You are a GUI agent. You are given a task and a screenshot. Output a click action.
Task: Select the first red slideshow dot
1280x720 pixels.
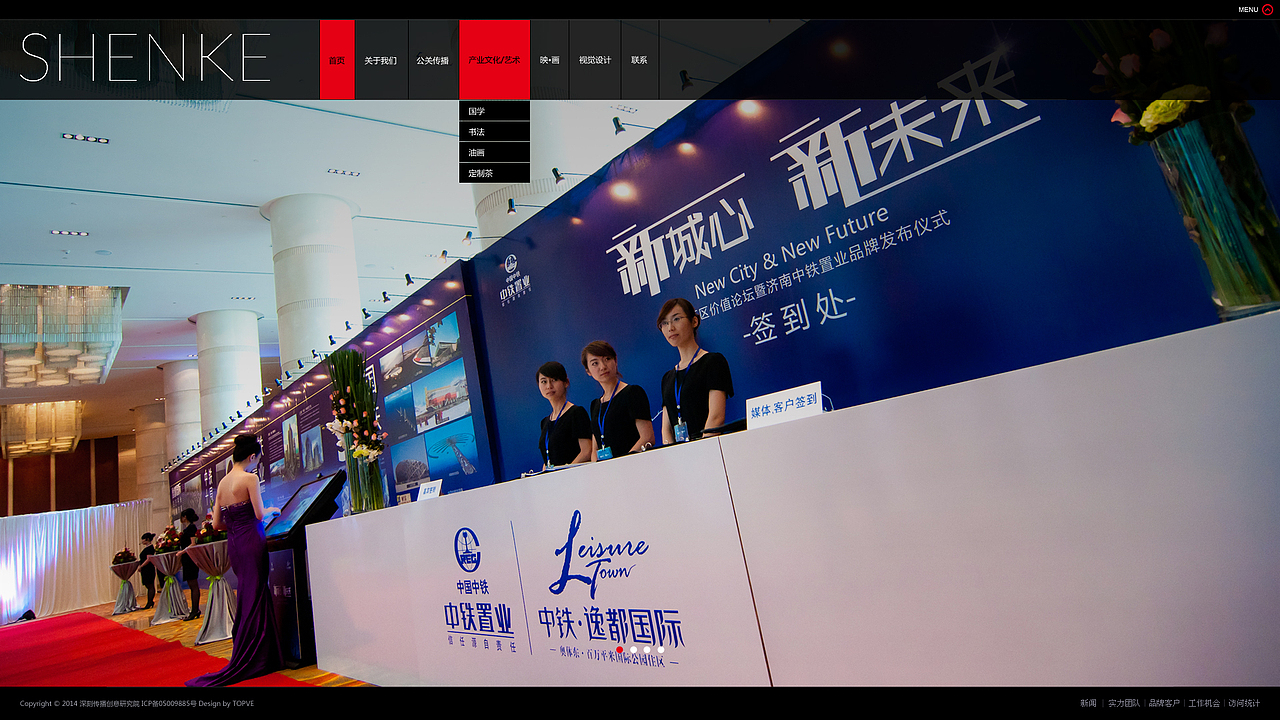coord(620,650)
